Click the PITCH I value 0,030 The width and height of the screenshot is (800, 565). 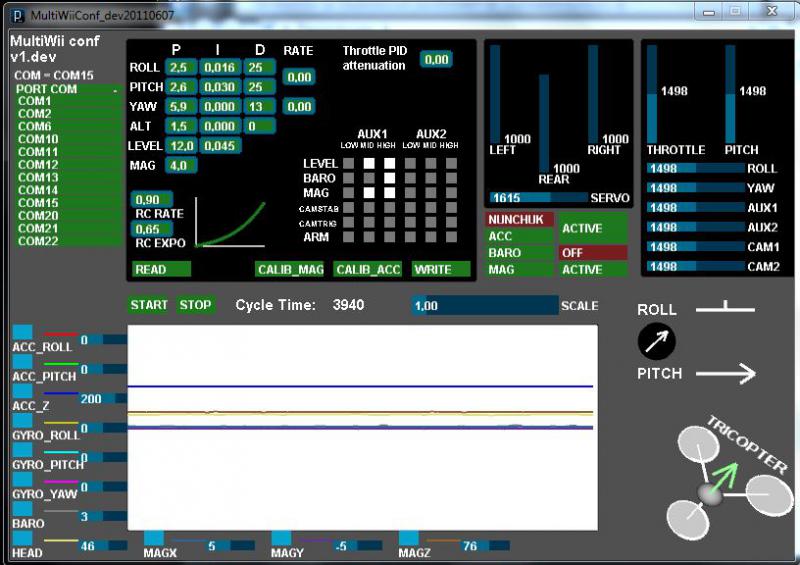tap(219, 87)
